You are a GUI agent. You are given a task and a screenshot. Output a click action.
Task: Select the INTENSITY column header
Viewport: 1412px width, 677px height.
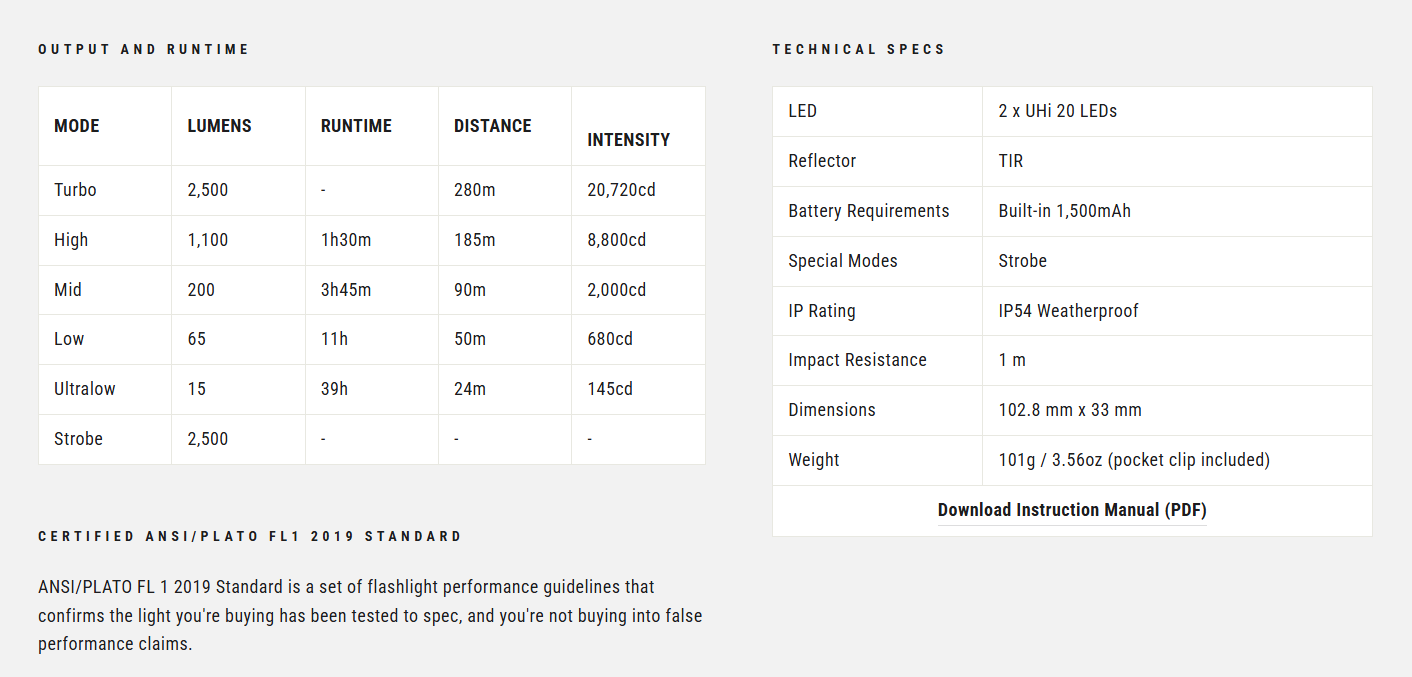pos(629,140)
